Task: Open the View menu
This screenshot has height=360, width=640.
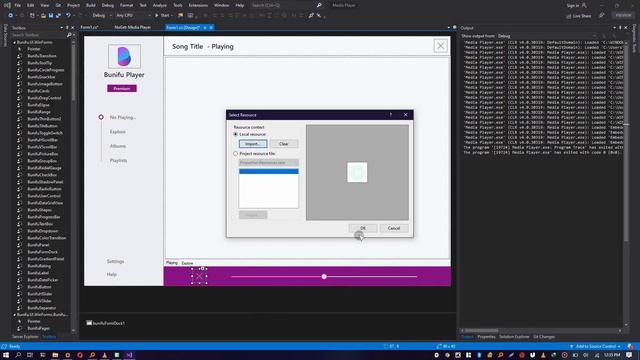Action: click(44, 5)
